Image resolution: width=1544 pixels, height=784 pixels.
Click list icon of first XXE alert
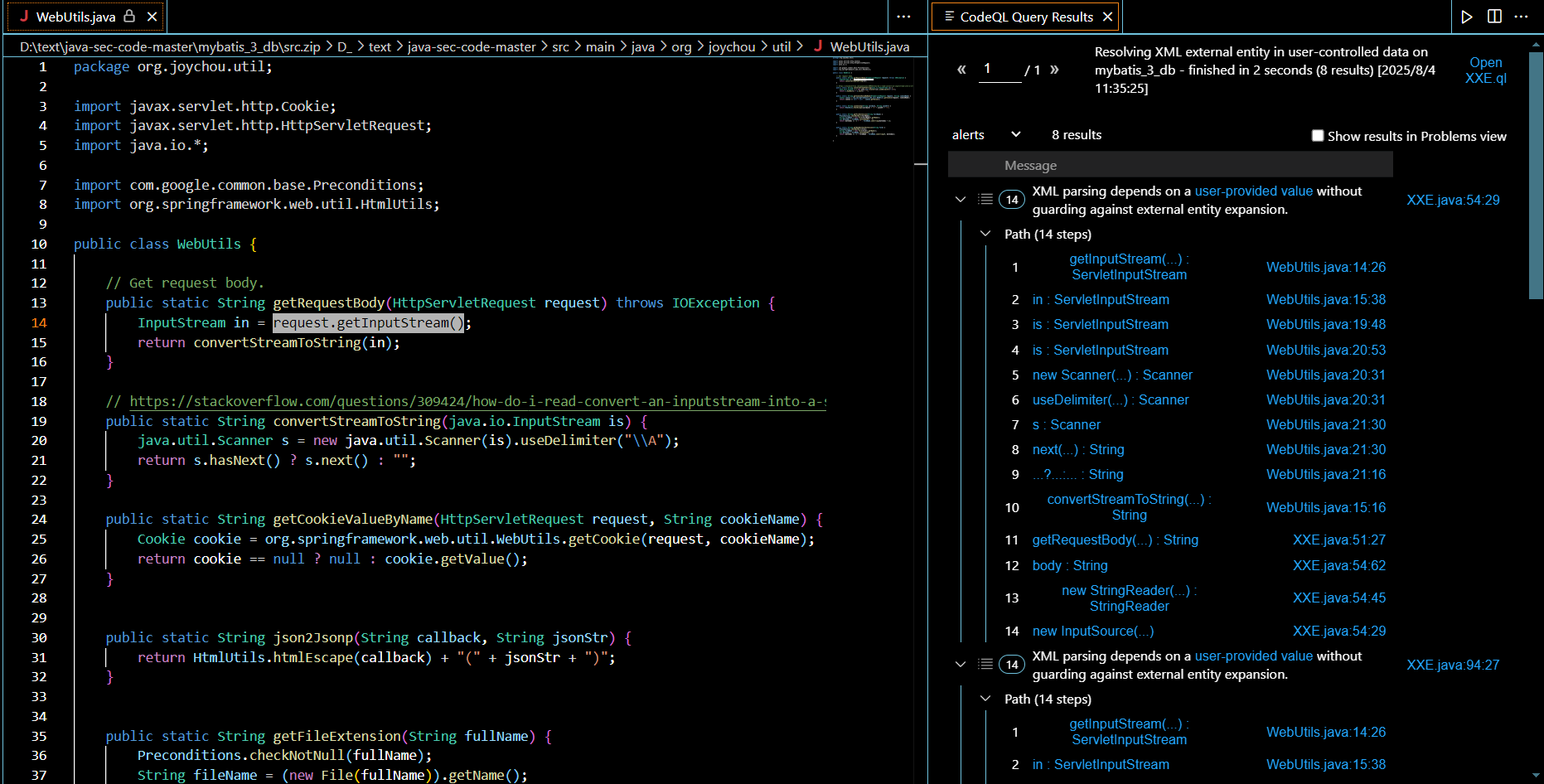[985, 199]
